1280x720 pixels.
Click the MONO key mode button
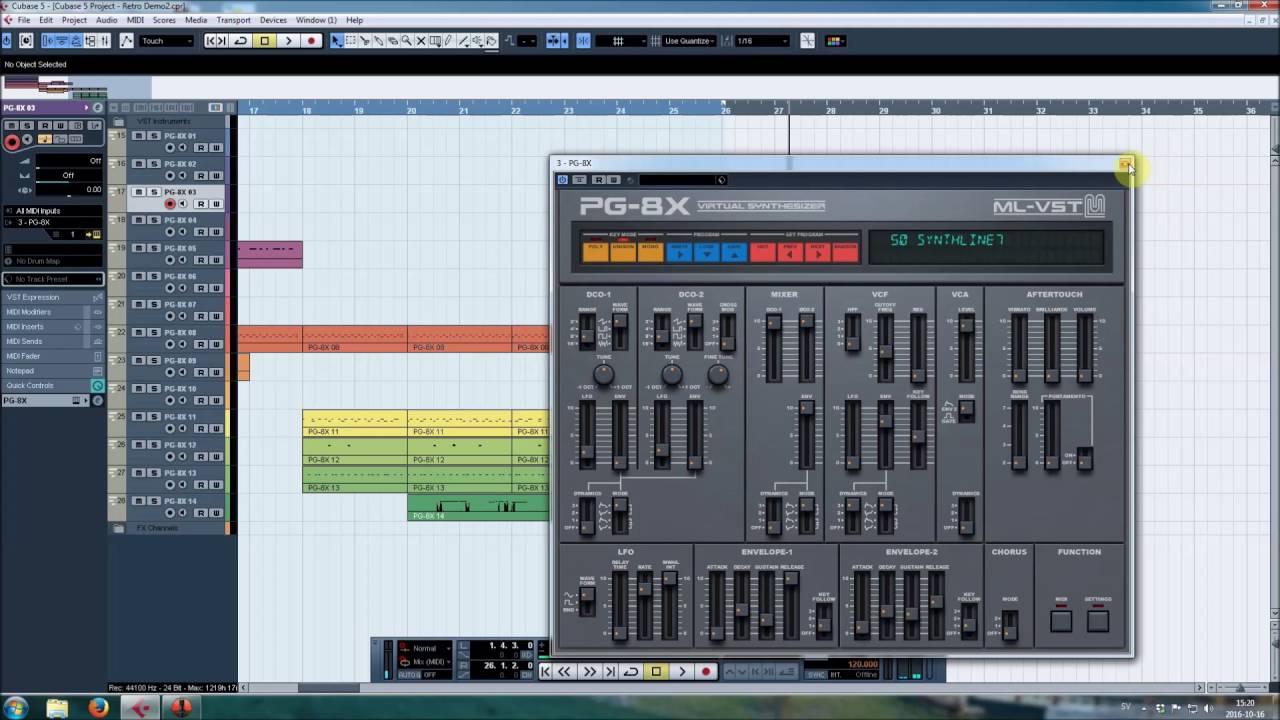(x=650, y=251)
